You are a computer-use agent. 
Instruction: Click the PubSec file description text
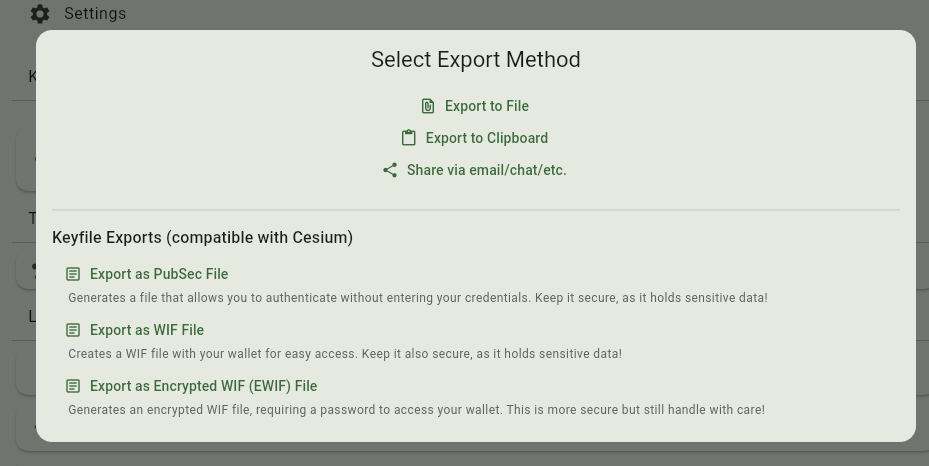[x=418, y=298]
